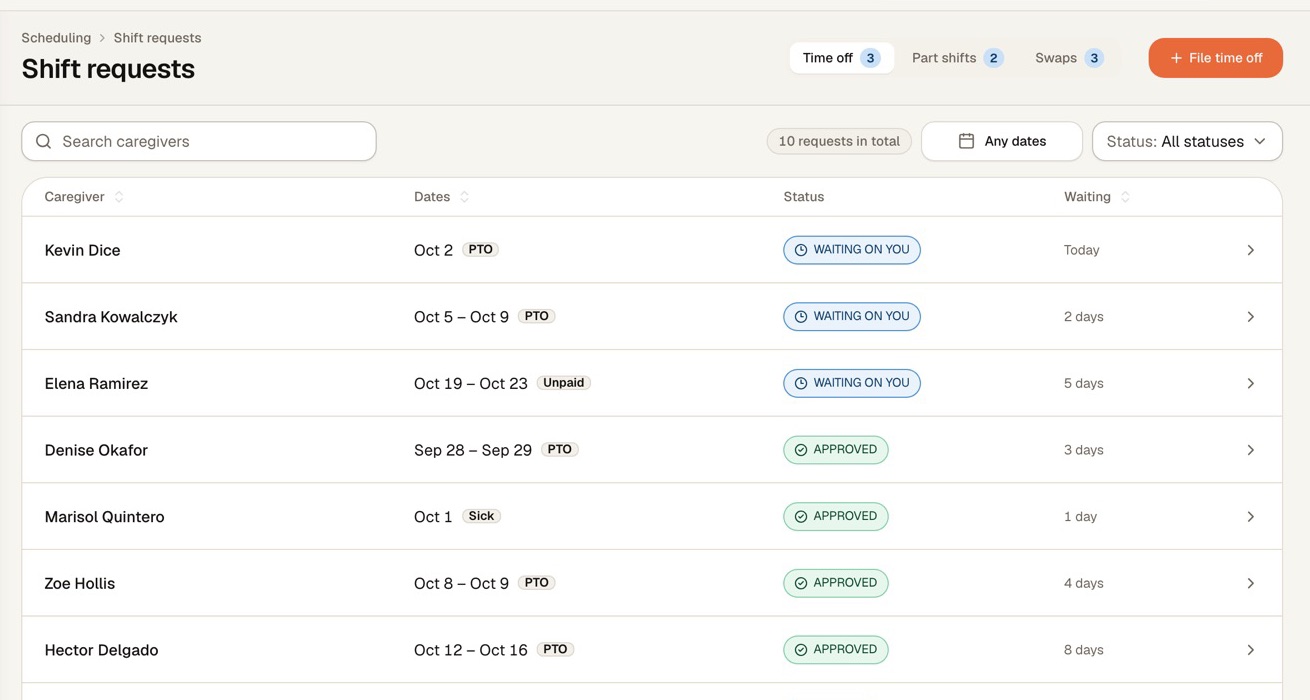The height and width of the screenshot is (700, 1310).
Task: Switch to the Time off tab
Action: tap(841, 58)
